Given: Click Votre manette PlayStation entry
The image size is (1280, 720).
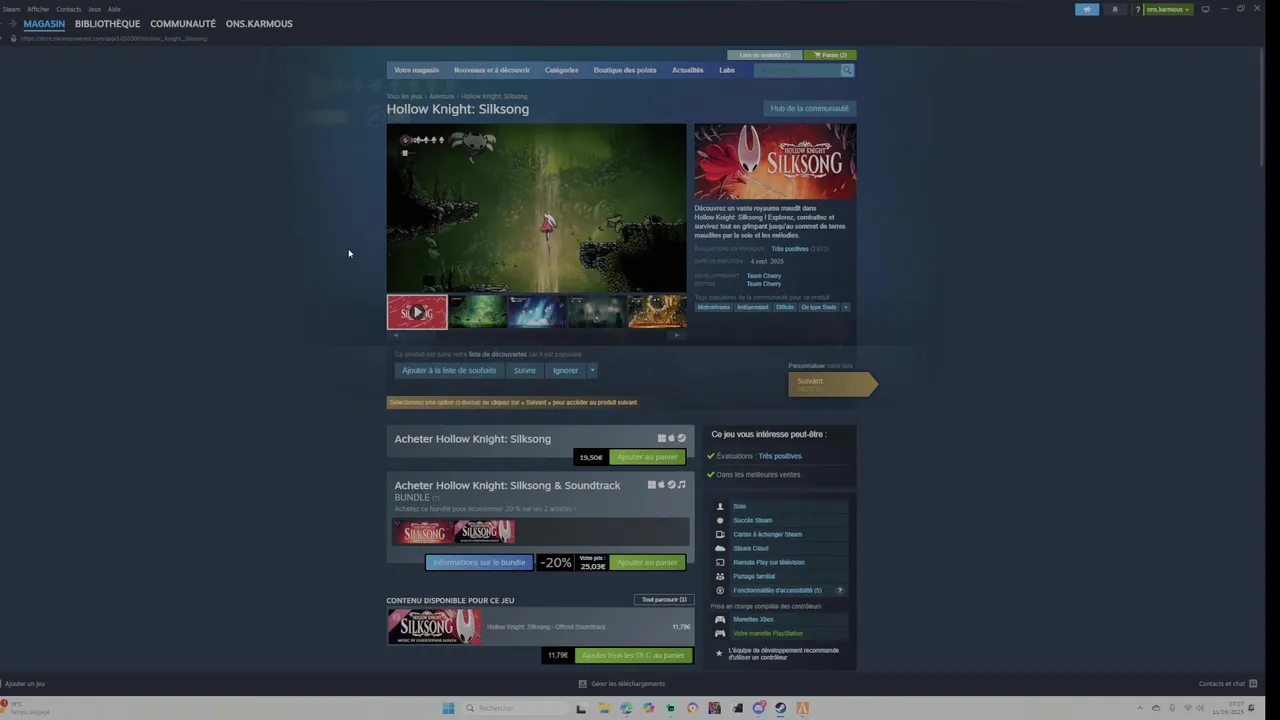Looking at the screenshot, I should coord(780,633).
